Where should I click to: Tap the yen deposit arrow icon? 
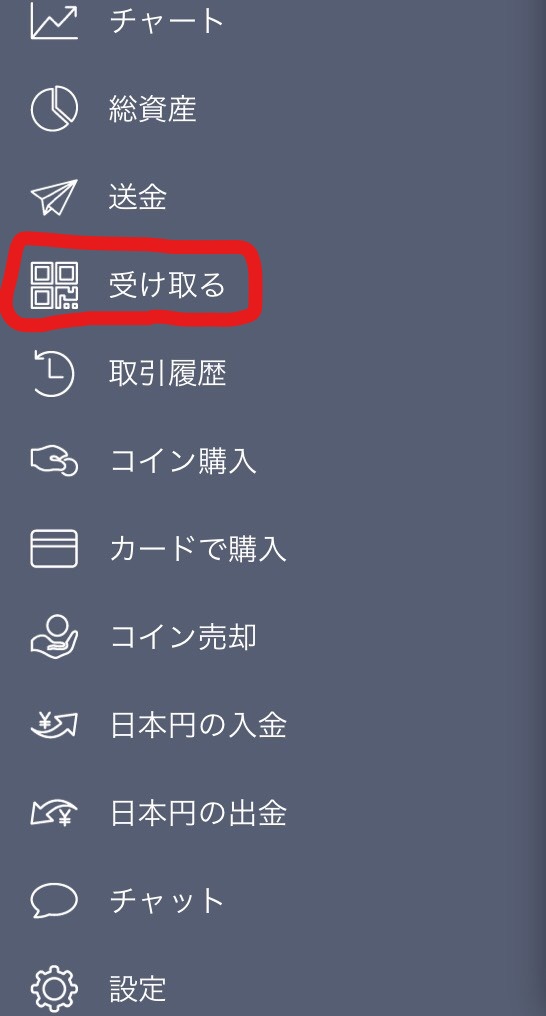54,724
